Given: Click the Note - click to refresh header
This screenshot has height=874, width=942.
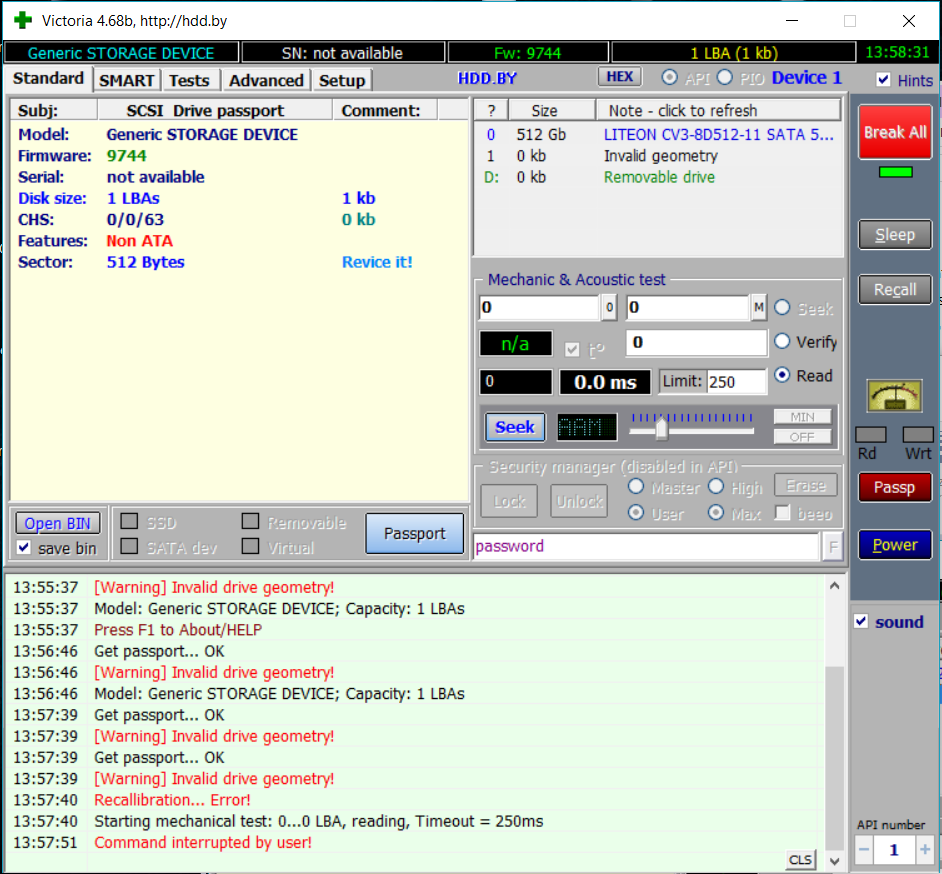Looking at the screenshot, I should [718, 111].
